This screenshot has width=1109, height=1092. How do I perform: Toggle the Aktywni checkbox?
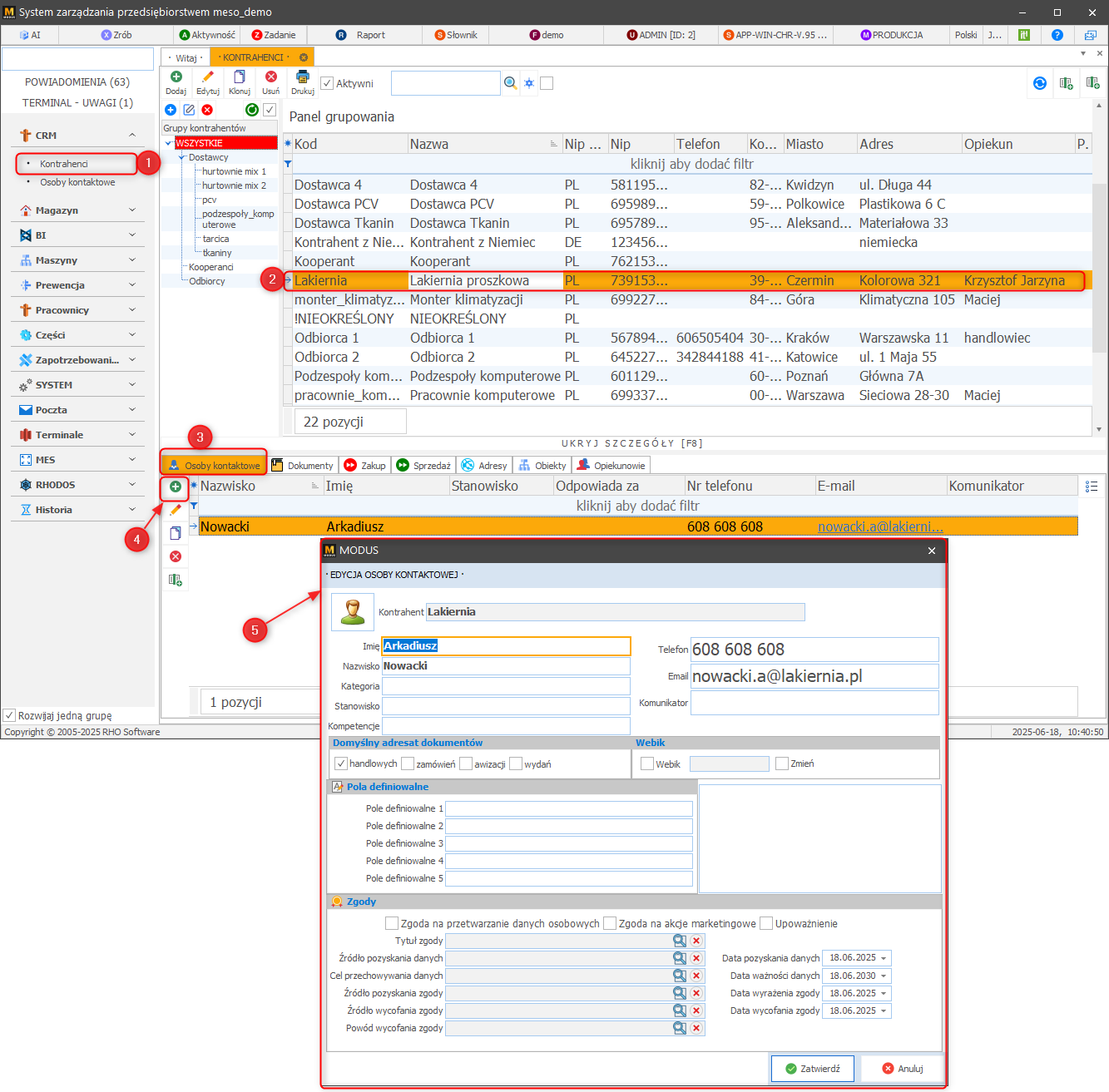328,83
